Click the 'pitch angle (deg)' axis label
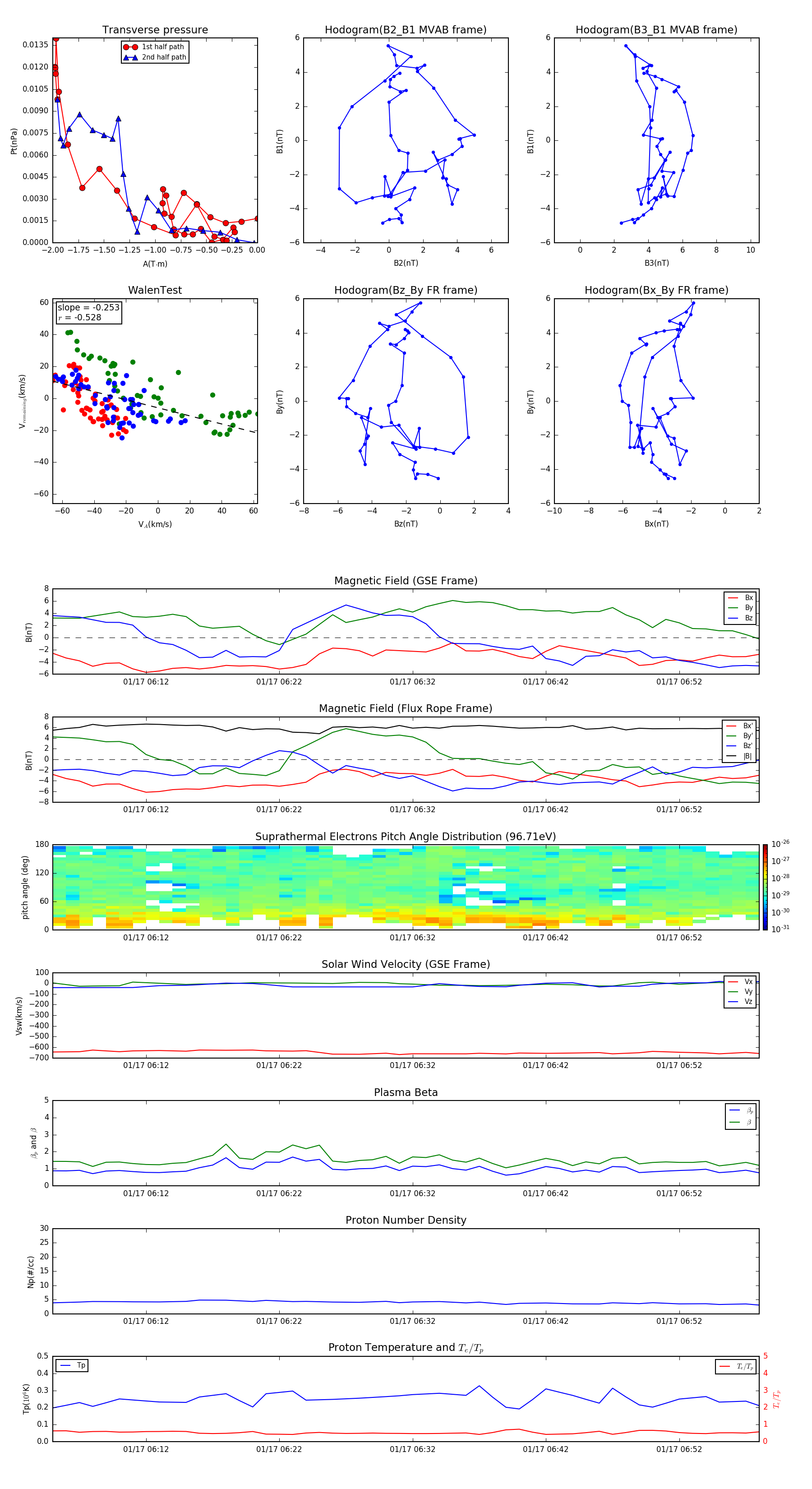 pos(25,887)
